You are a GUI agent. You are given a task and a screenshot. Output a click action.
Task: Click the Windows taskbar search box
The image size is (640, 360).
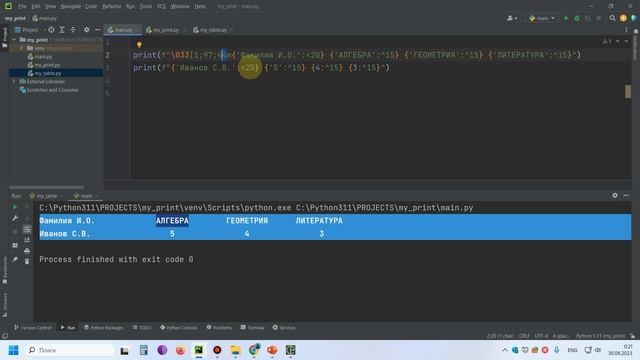(70, 350)
